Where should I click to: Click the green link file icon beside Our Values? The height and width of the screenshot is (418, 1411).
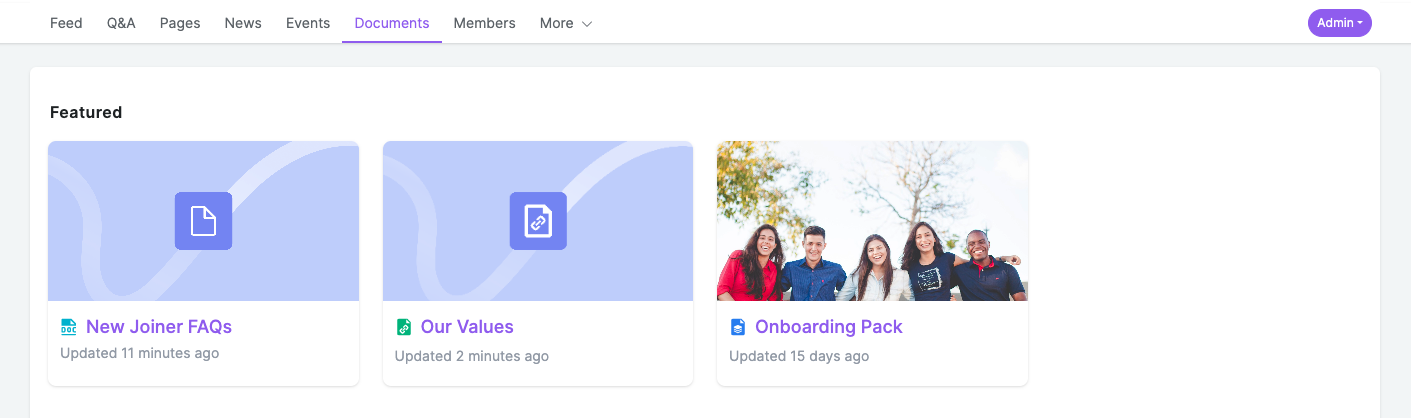click(x=403, y=327)
